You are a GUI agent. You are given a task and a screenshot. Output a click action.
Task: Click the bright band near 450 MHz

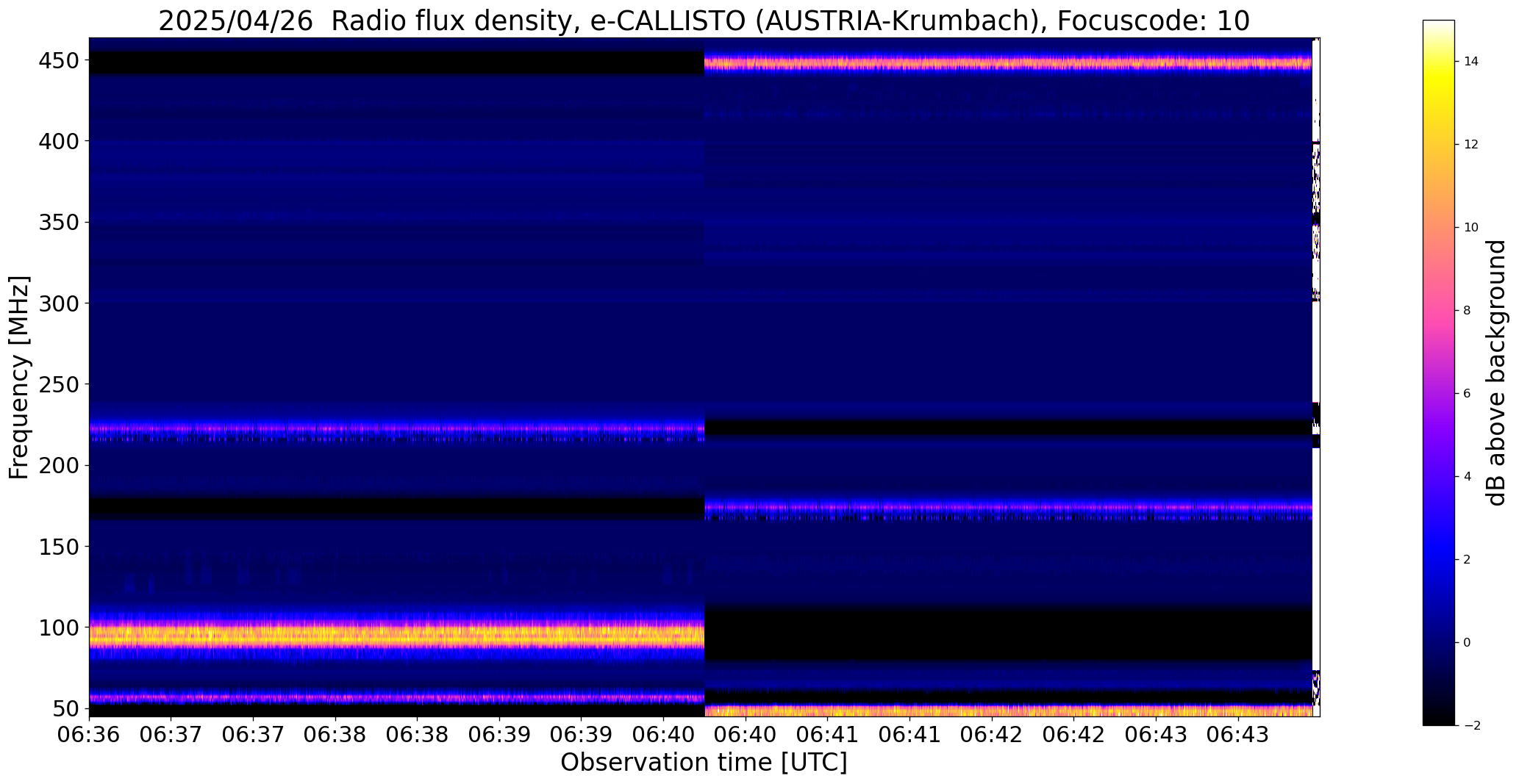[1008, 63]
